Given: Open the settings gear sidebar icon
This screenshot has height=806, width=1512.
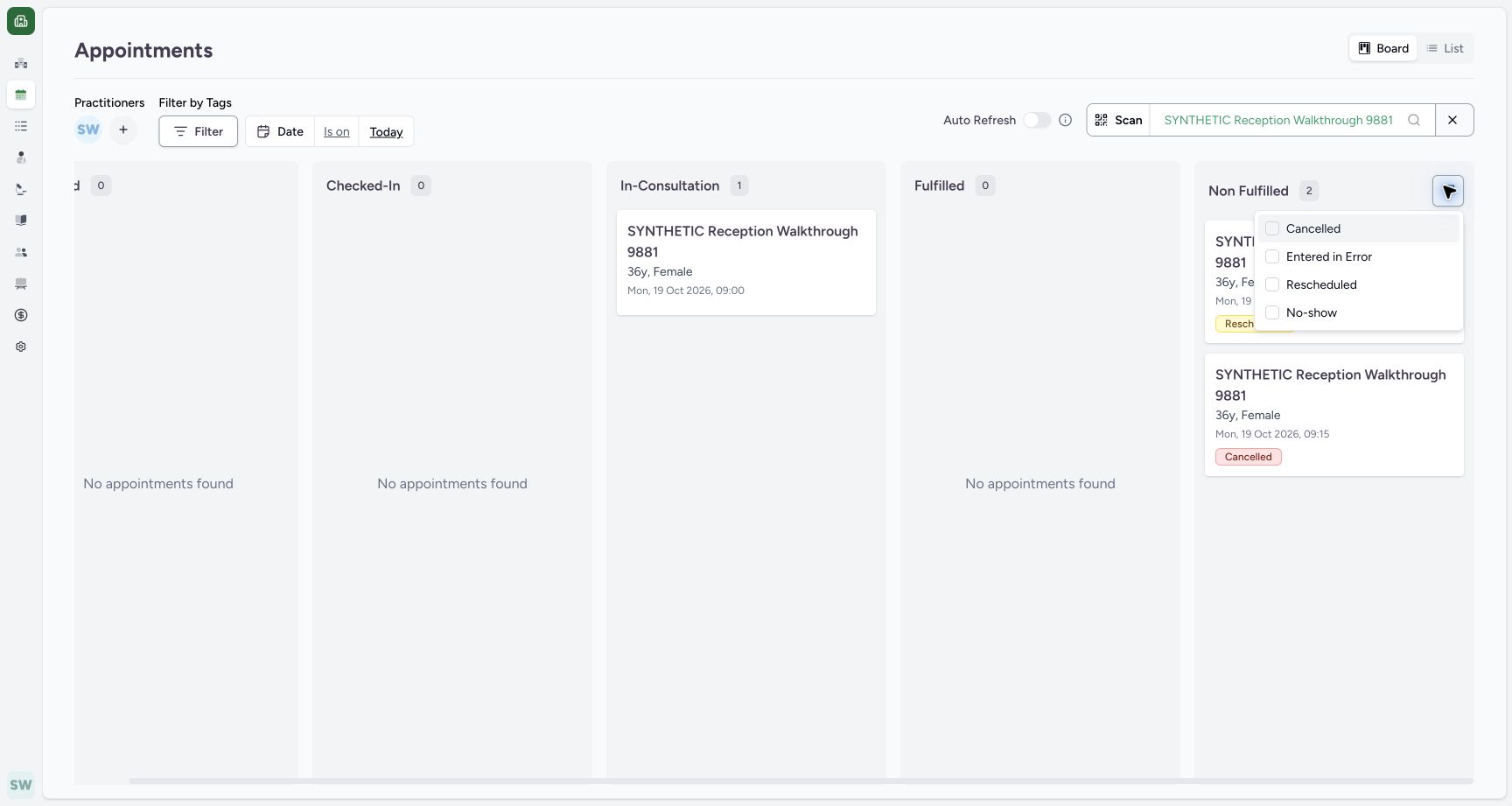Looking at the screenshot, I should (x=21, y=347).
